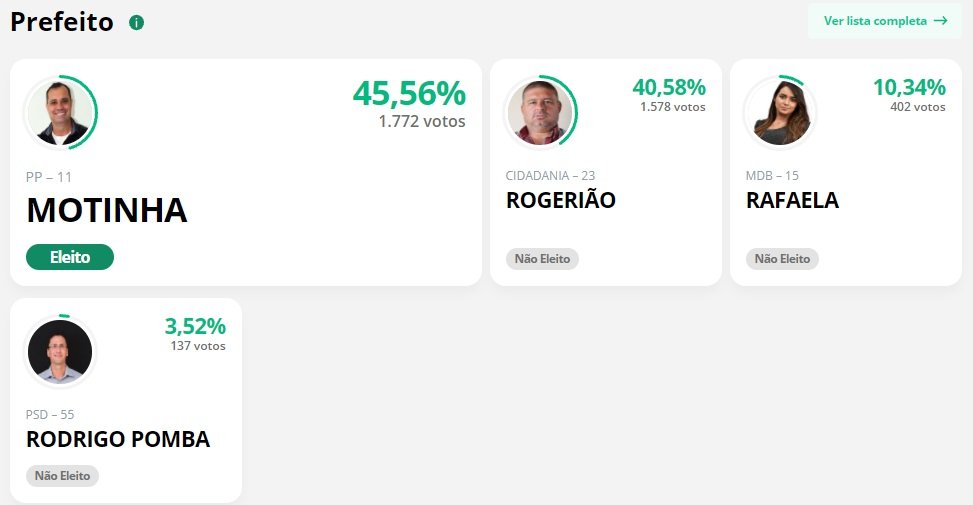Click the Motinha candidate photo
This screenshot has width=973, height=505.
click(x=60, y=111)
